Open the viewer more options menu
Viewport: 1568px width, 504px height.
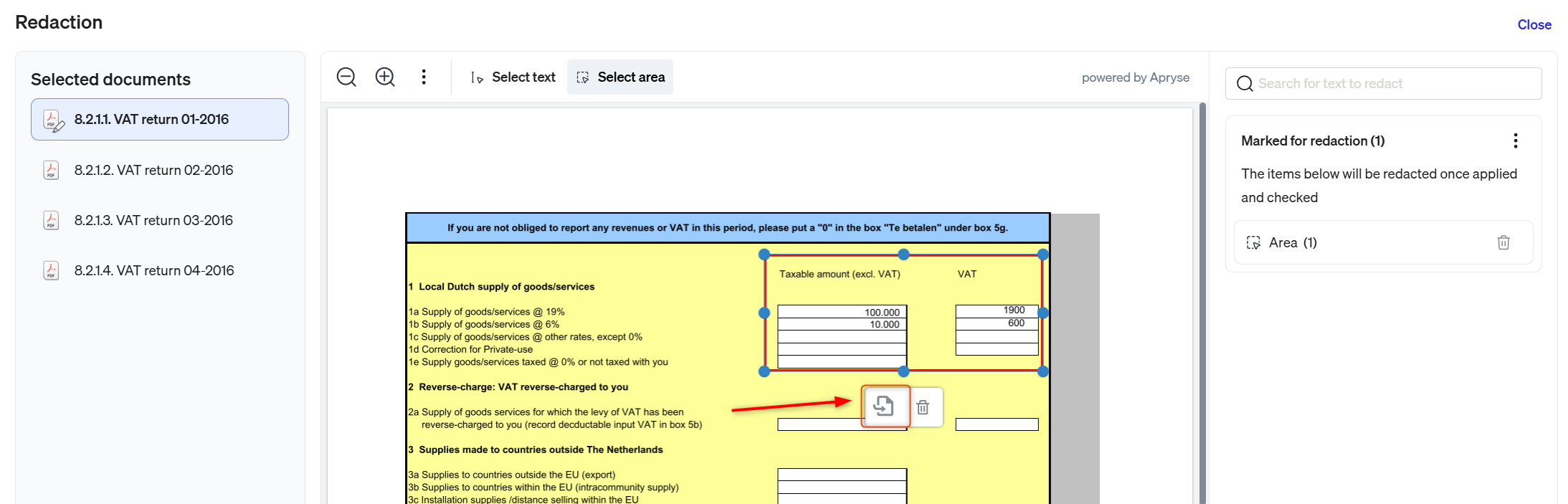click(424, 77)
